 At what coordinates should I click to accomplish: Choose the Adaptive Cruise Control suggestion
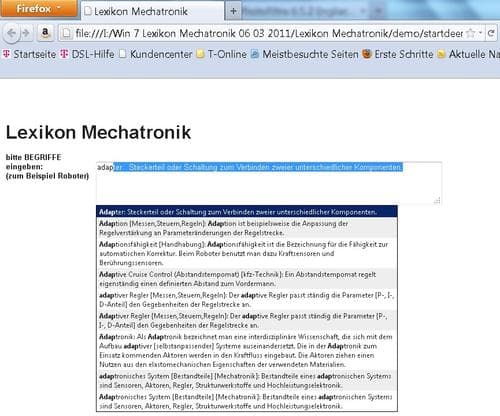coord(247,279)
